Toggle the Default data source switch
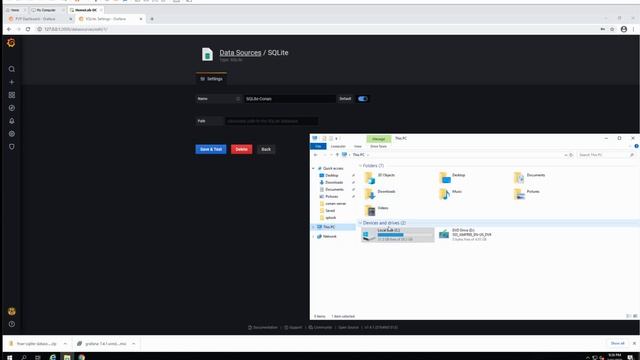This screenshot has height=360, width=640. [x=362, y=99]
